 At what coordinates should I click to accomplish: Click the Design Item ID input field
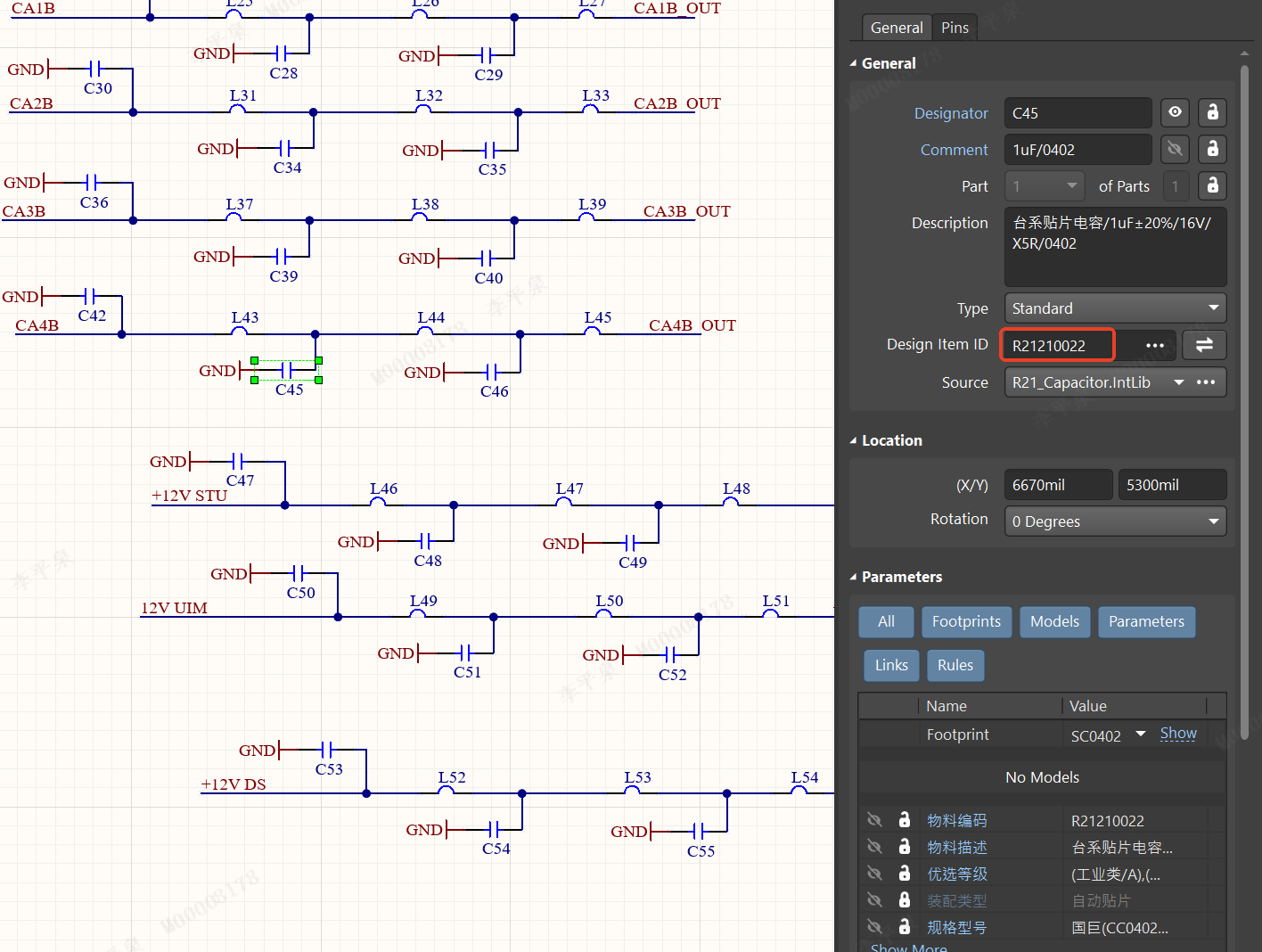coord(1058,345)
